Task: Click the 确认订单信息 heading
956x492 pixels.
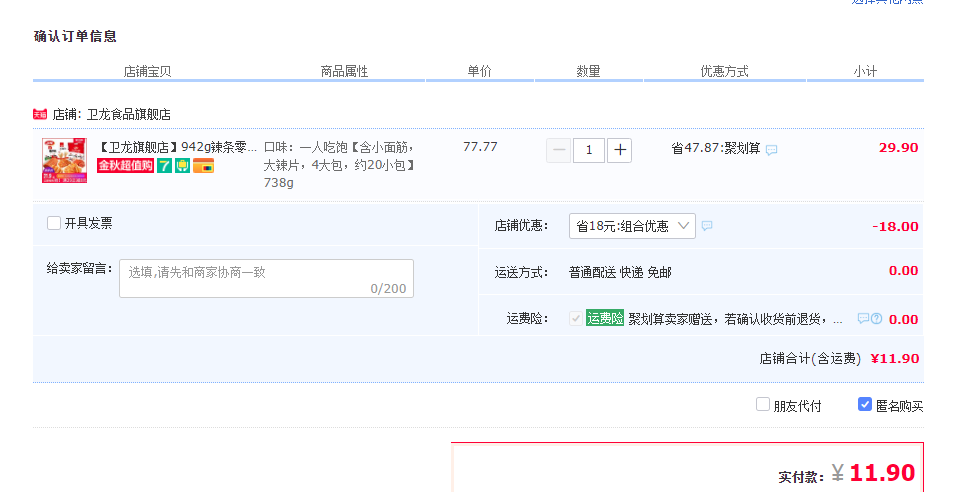Action: pos(75,37)
